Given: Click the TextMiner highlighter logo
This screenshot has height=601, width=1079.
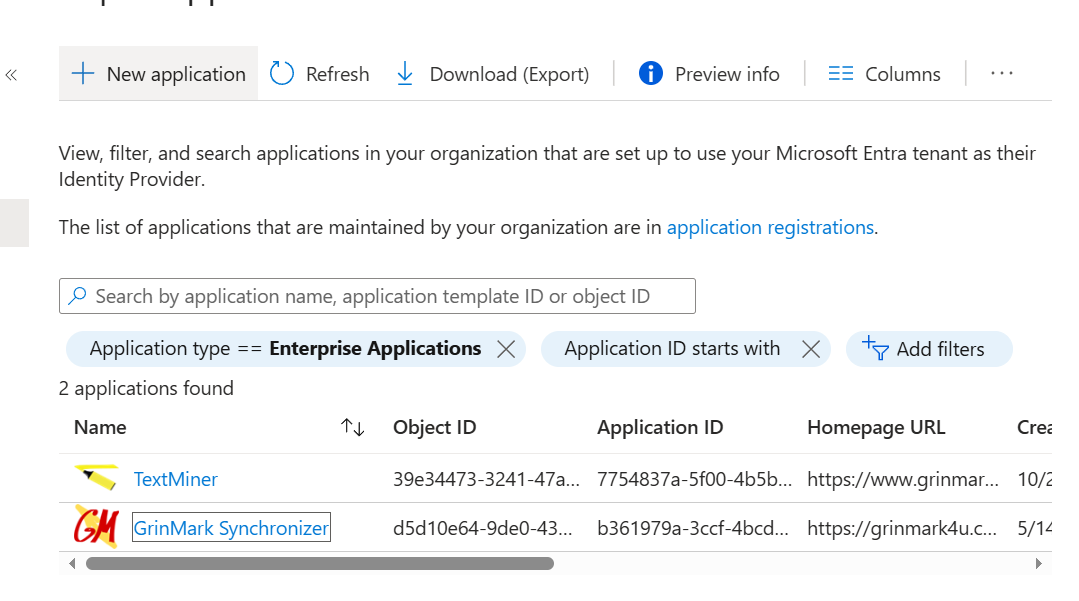Looking at the screenshot, I should (x=96, y=478).
